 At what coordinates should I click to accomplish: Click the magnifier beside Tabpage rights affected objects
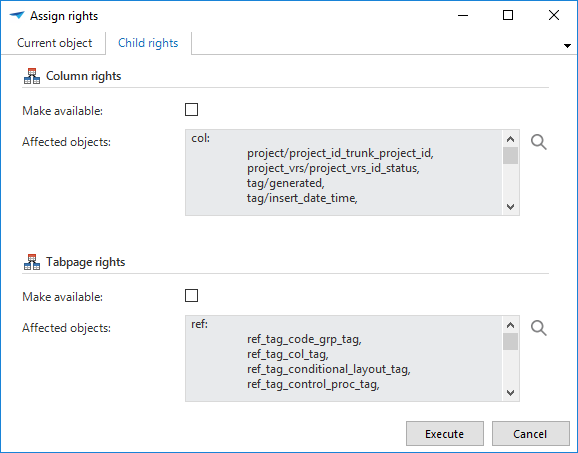[539, 328]
